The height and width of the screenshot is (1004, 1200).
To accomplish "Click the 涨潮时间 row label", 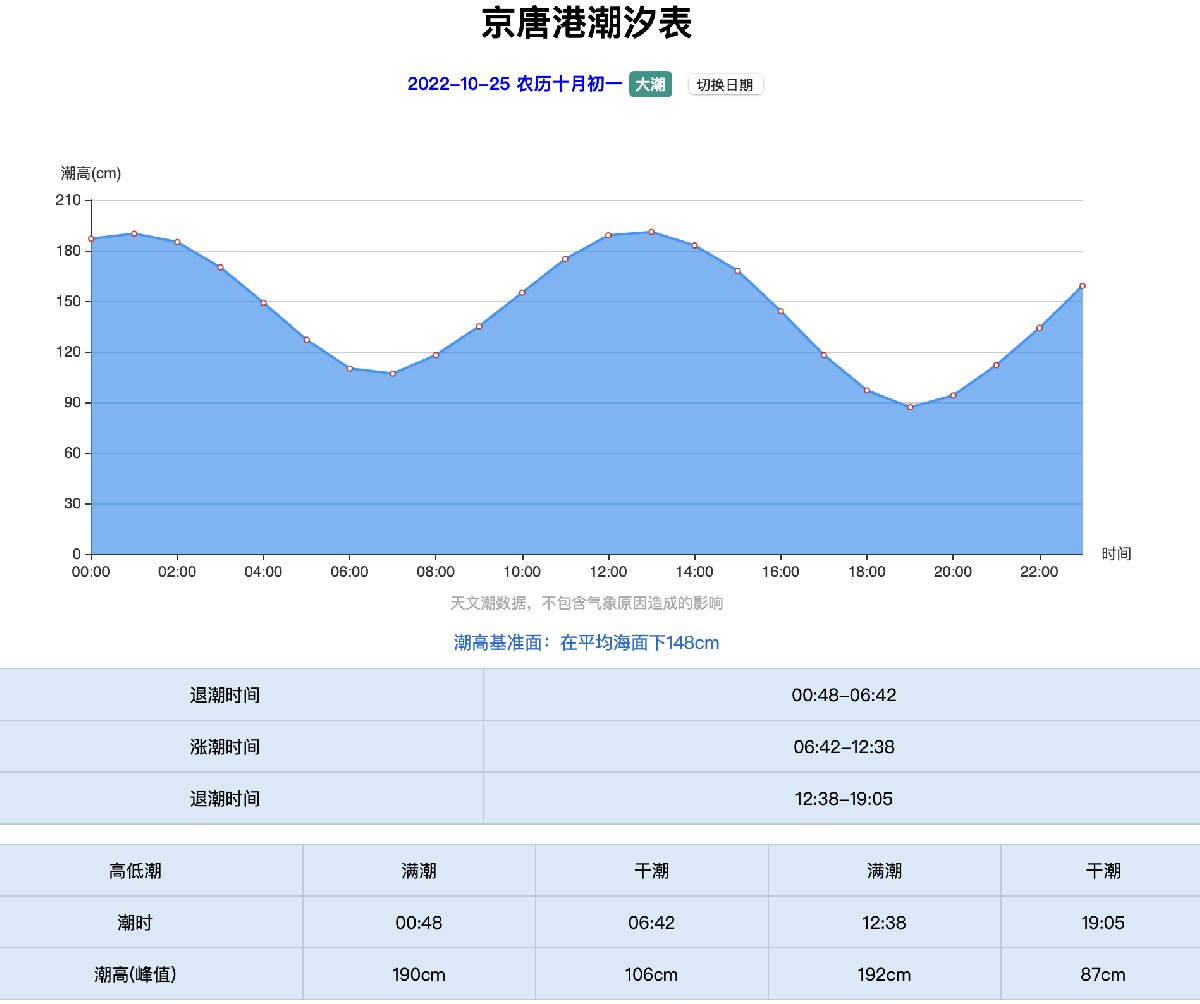I will tap(225, 747).
